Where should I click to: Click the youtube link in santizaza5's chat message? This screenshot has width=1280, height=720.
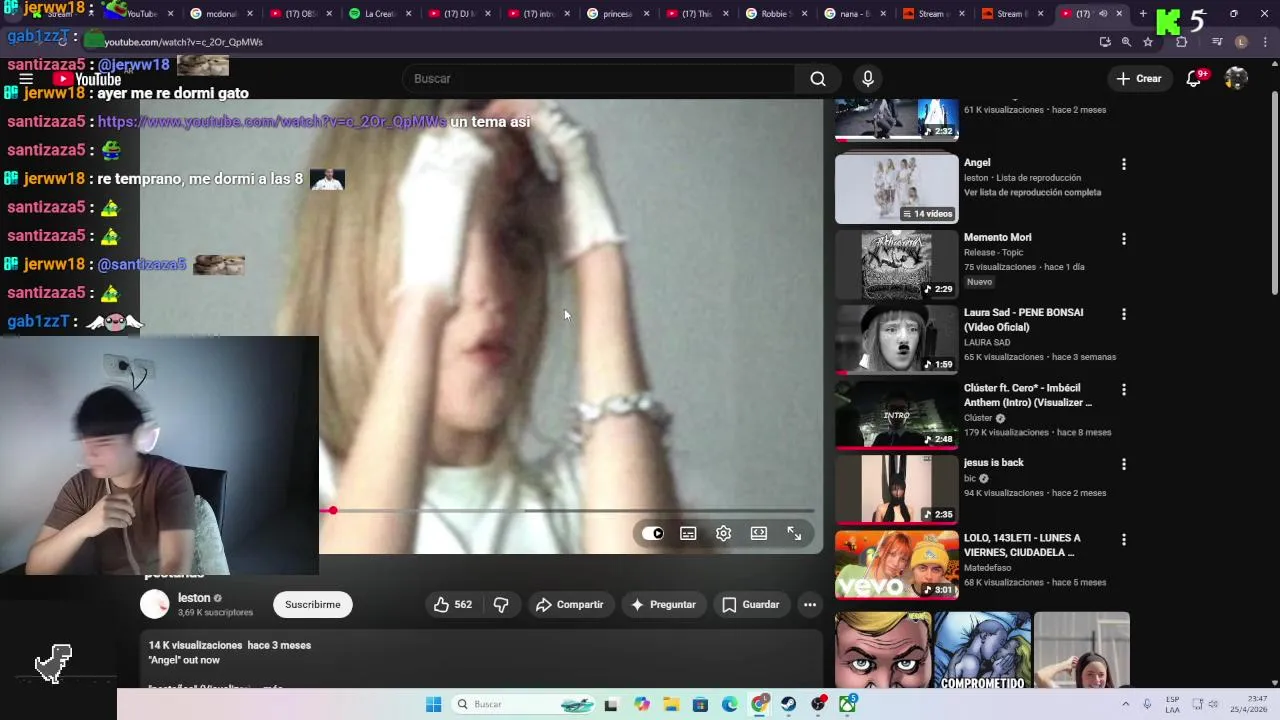[x=272, y=122]
